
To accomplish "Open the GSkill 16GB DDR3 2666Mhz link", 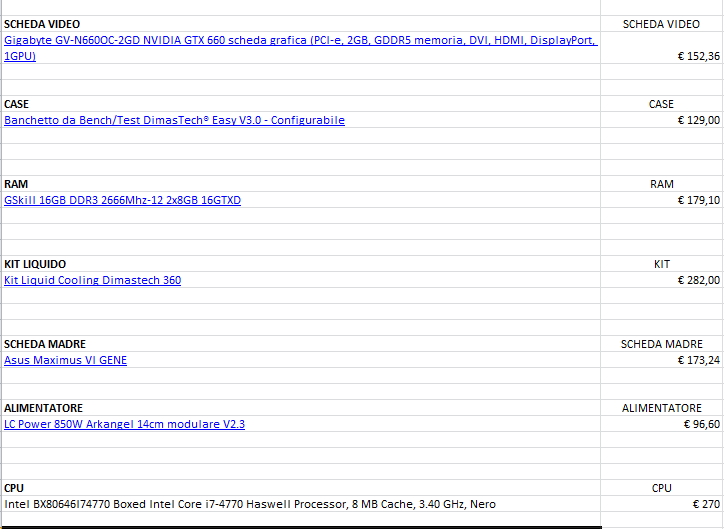I will pyautogui.click(x=122, y=200).
